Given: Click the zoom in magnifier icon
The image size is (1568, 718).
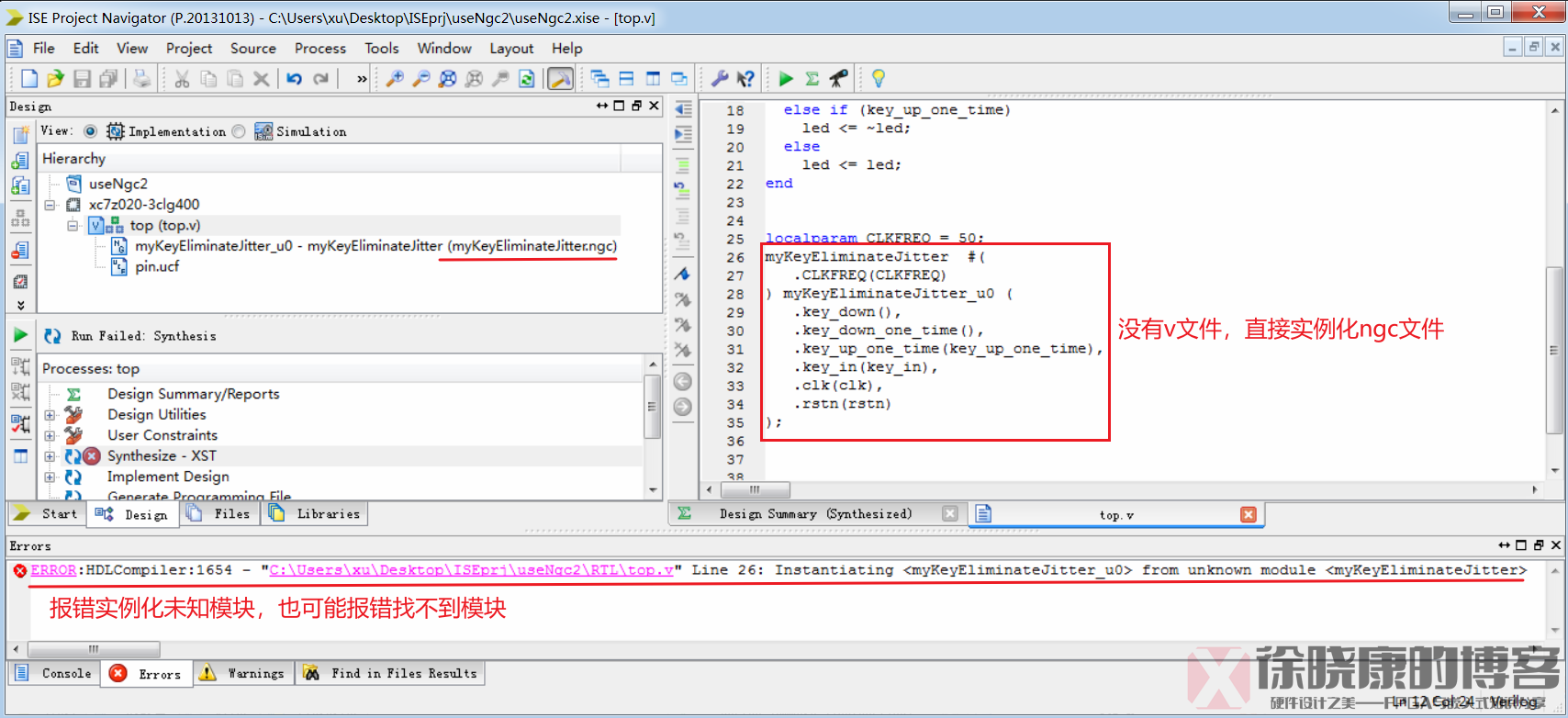Looking at the screenshot, I should click(395, 79).
